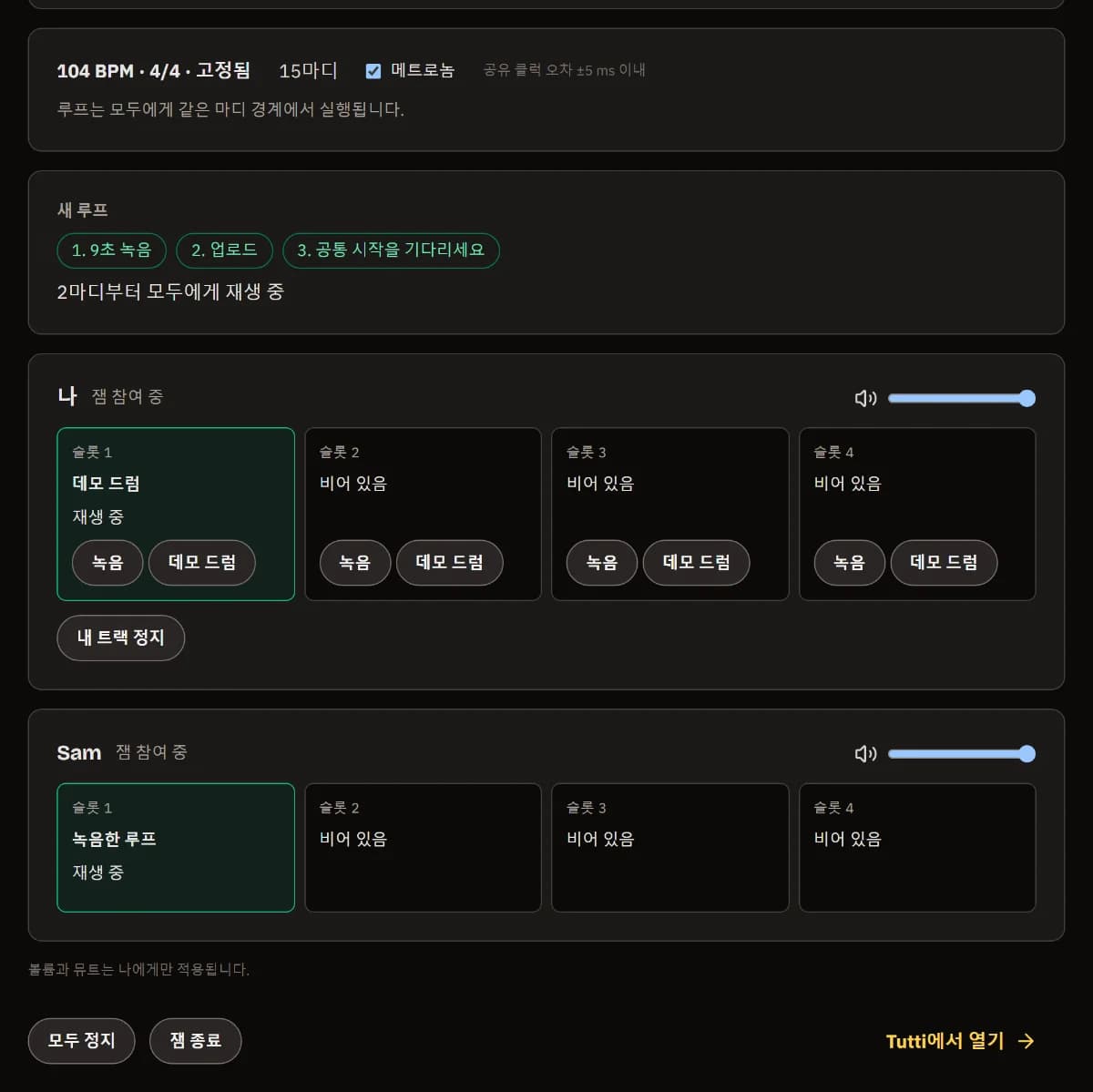Open the Tutti에서 열기 link
1093x1092 pixels.
960,1041
